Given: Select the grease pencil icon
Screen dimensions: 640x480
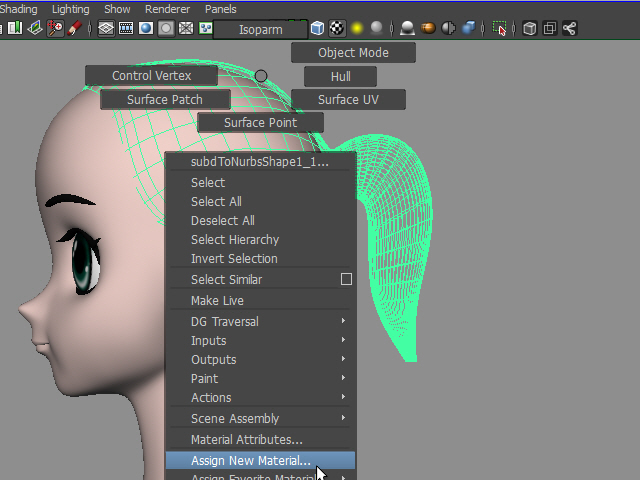Looking at the screenshot, I should 75,29.
